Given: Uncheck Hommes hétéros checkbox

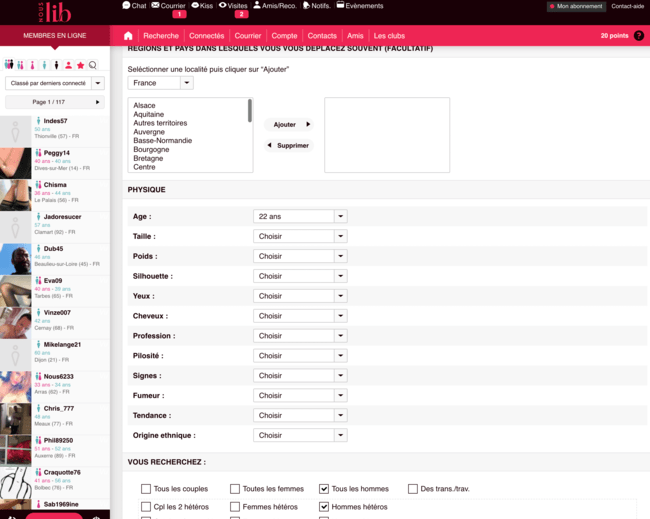Looking at the screenshot, I should coord(324,507).
